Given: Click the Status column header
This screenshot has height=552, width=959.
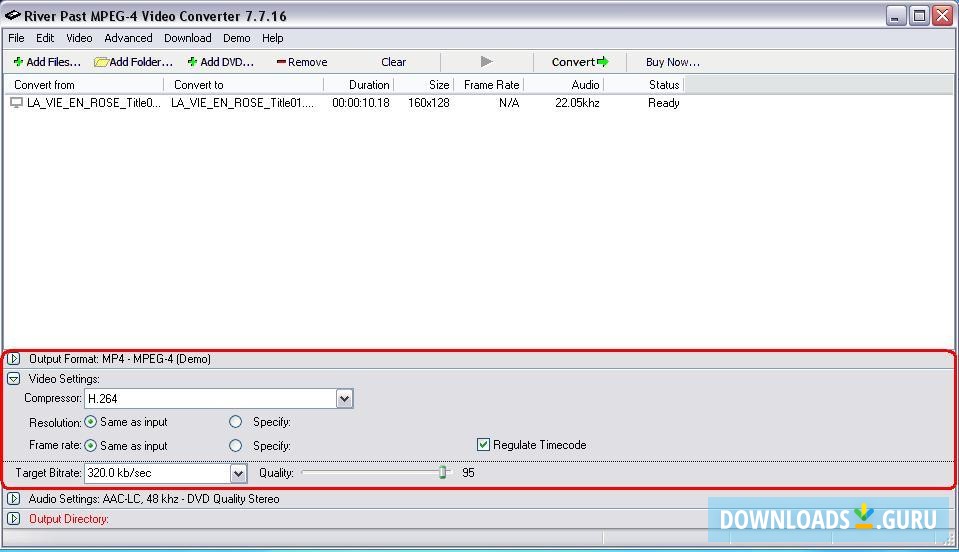Looking at the screenshot, I should click(644, 85).
